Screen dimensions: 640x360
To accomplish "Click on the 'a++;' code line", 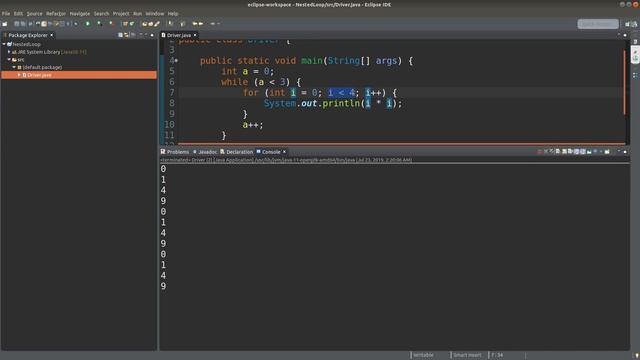I will point(253,125).
